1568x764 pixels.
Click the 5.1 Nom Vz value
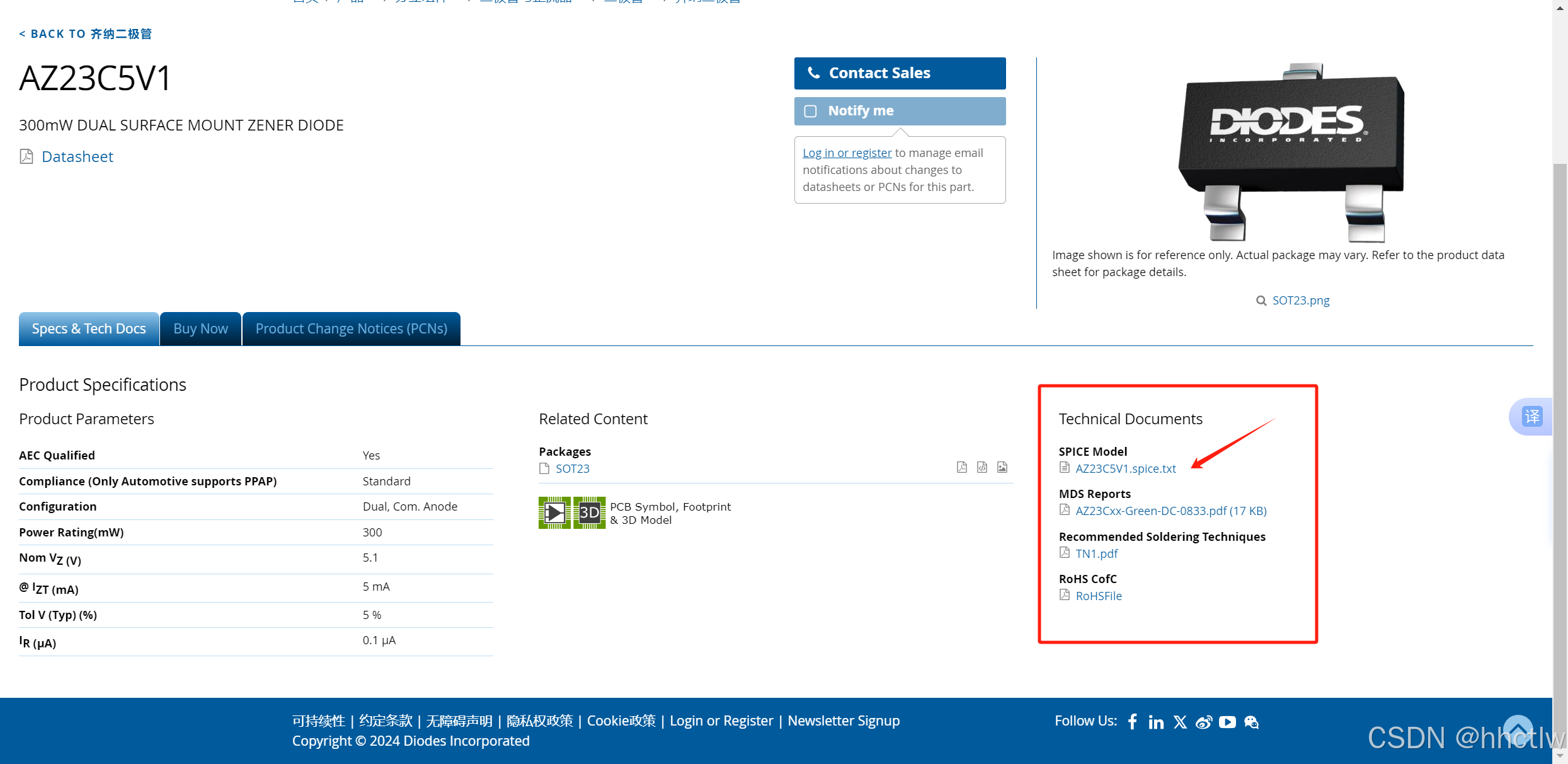370,557
